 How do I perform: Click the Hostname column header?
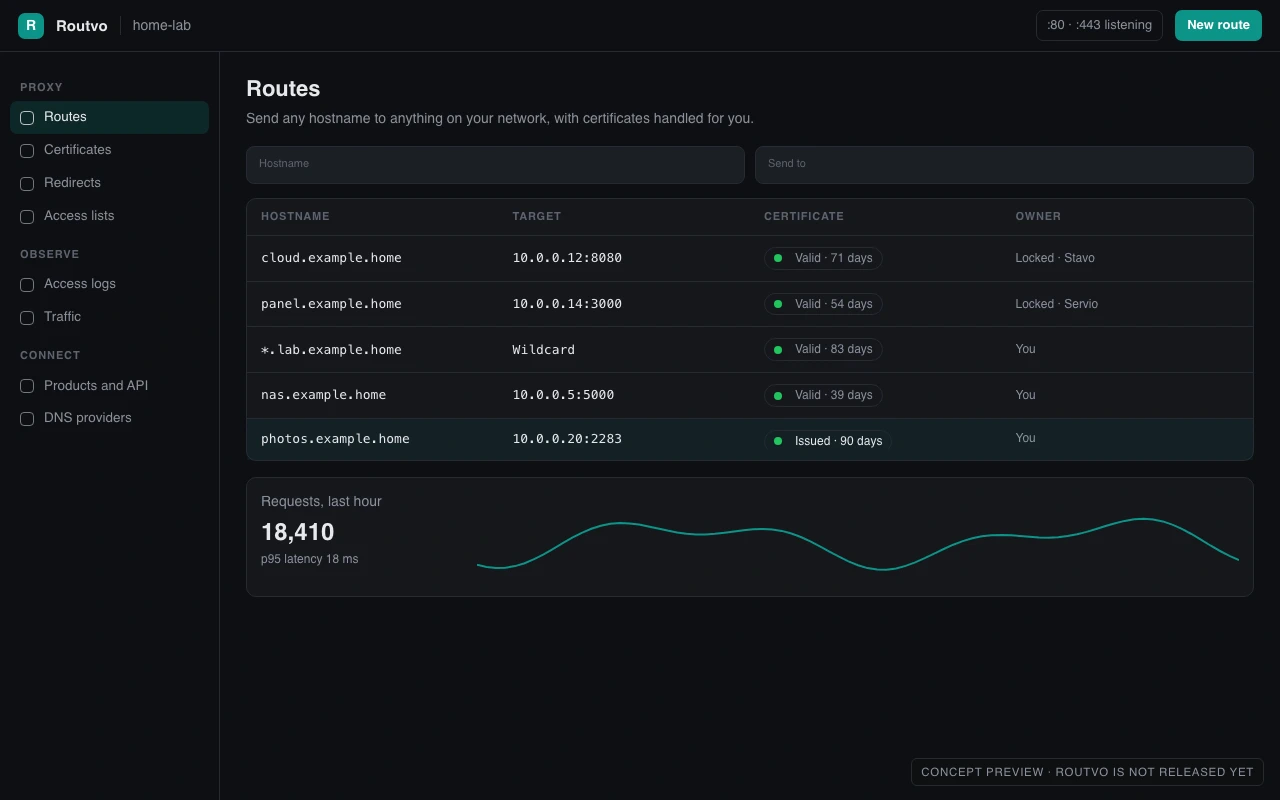click(x=295, y=216)
